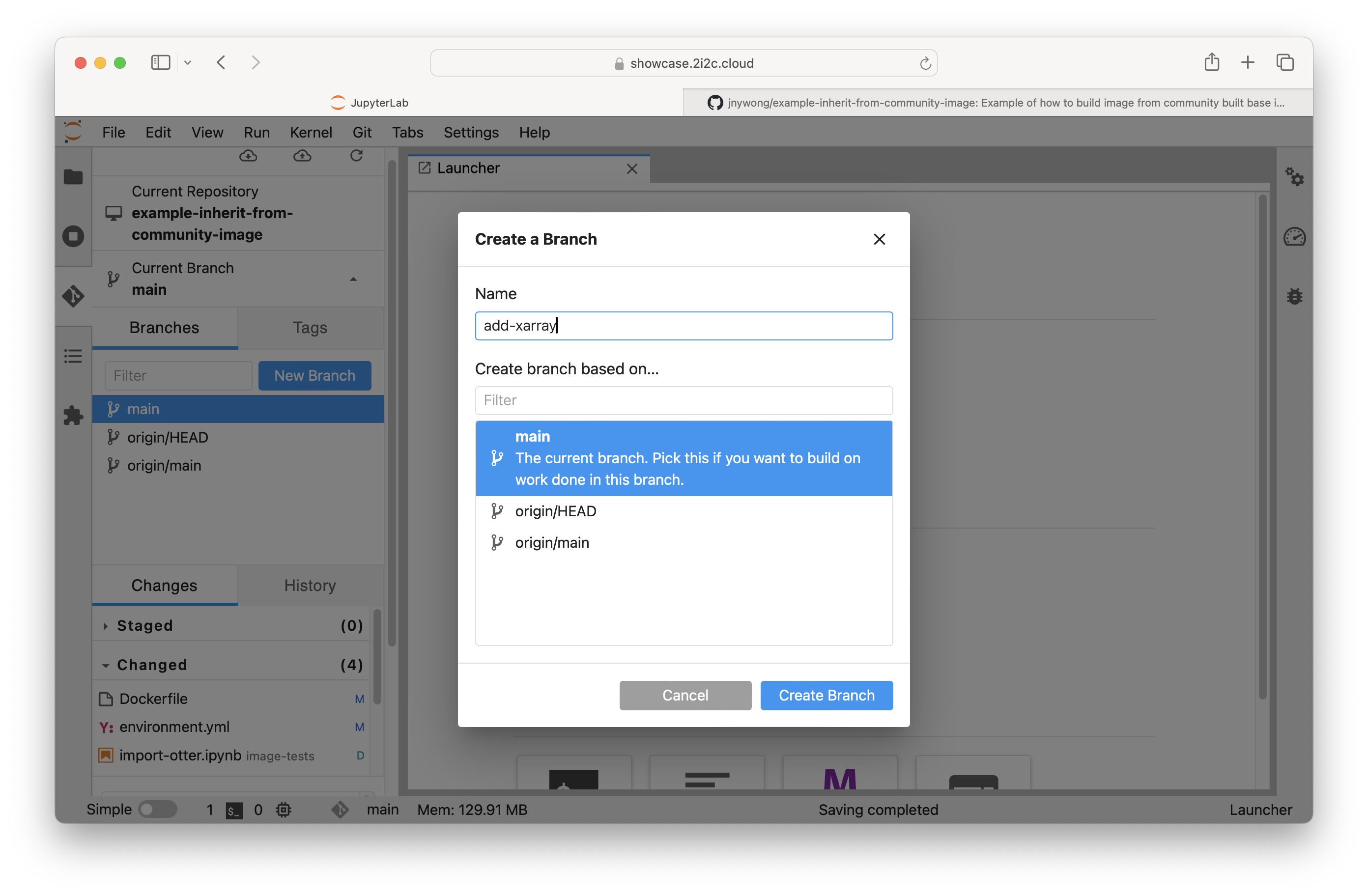Open Running Terminals and Kernels icon
The width and height of the screenshot is (1368, 896).
tap(73, 236)
